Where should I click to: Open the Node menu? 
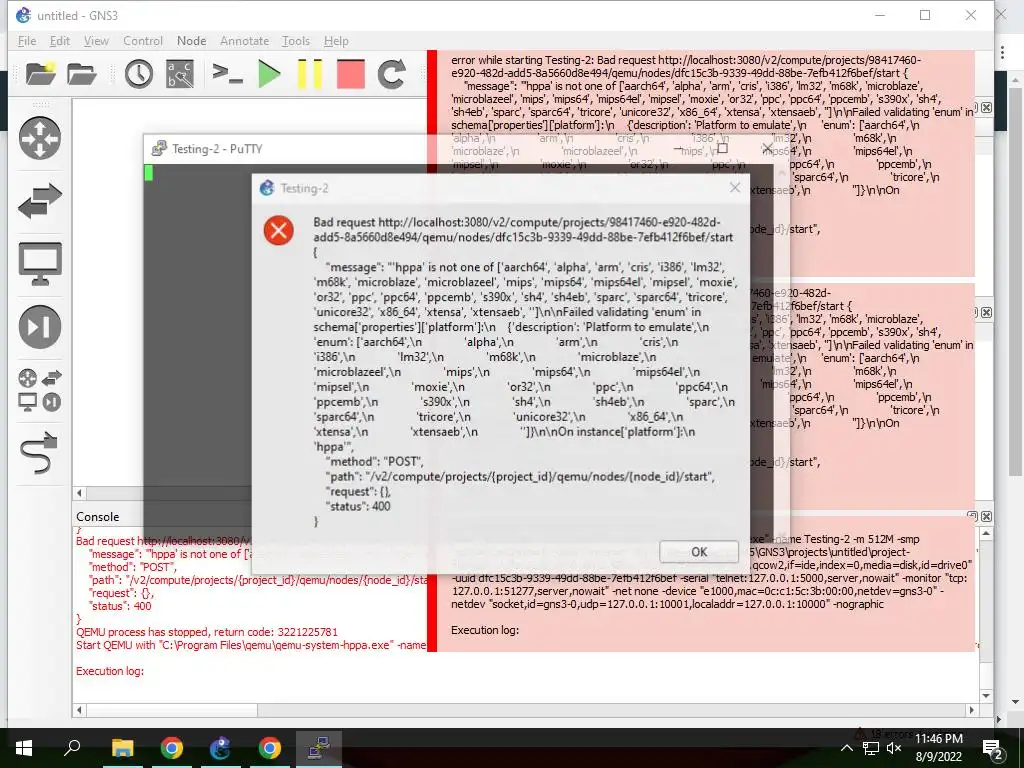(x=191, y=40)
